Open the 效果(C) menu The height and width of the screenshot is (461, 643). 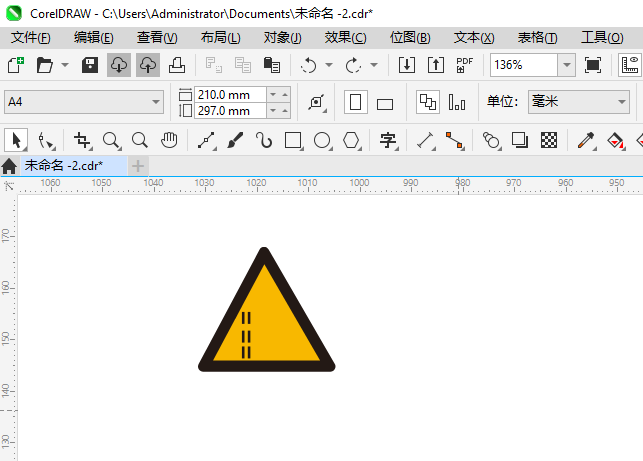click(x=346, y=38)
